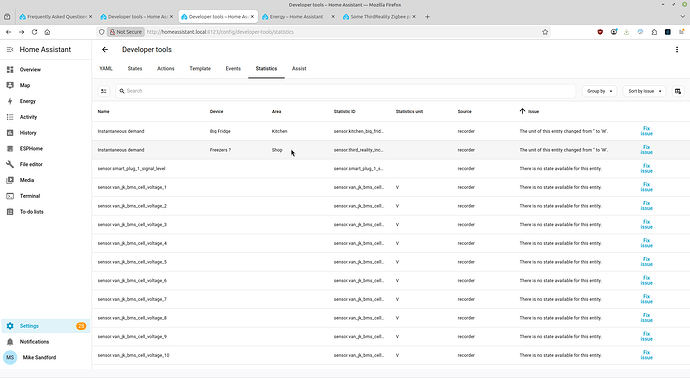This screenshot has width=690, height=378.
Task: Expand the Sort by issue dropdown
Action: point(645,91)
